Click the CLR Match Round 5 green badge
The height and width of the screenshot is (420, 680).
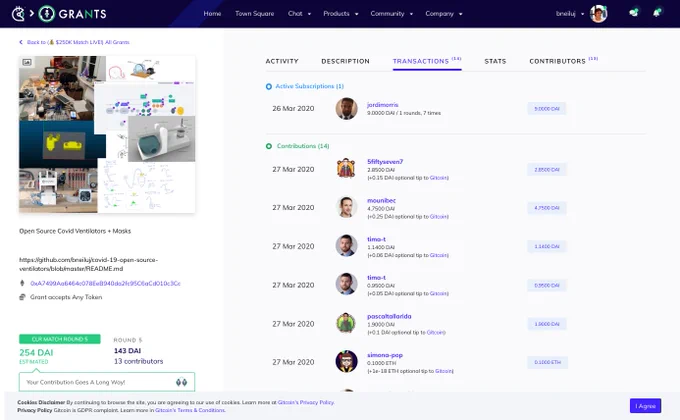tap(60, 339)
